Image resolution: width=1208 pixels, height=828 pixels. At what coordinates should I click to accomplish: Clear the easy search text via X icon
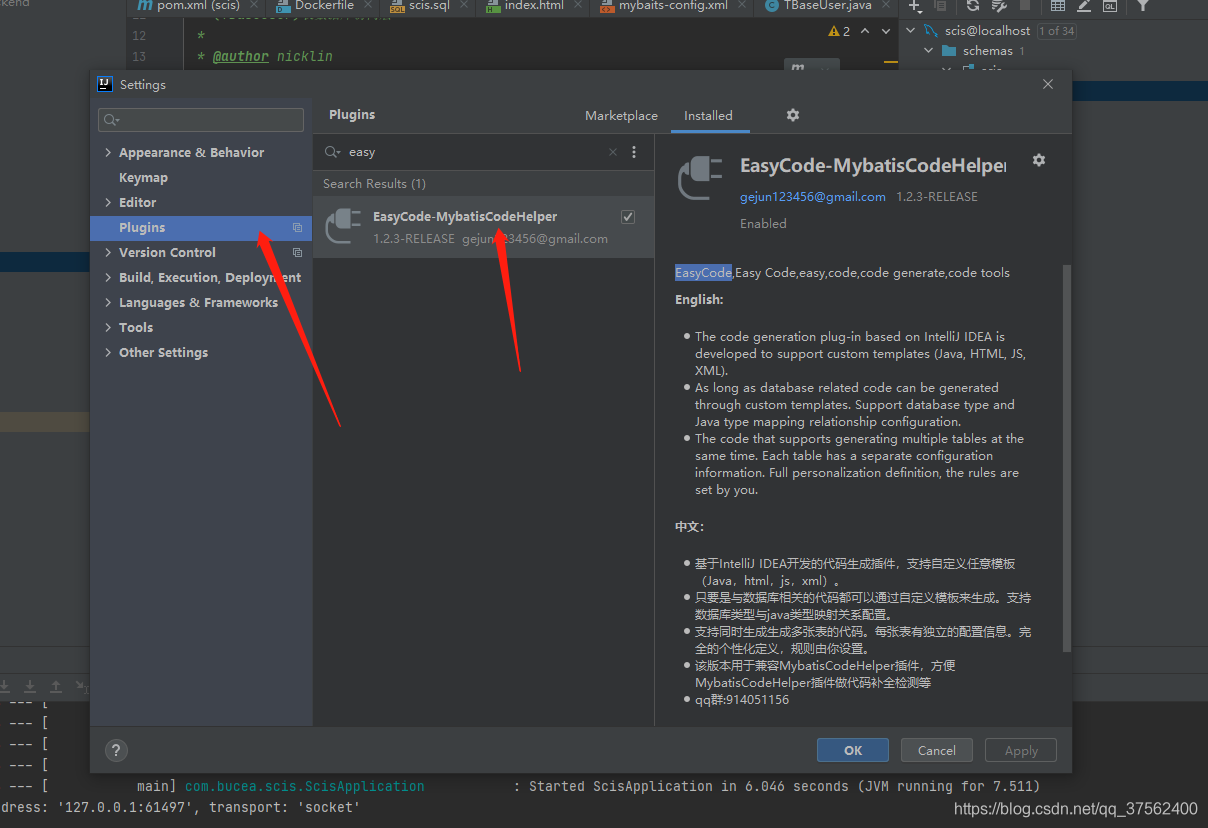click(612, 152)
